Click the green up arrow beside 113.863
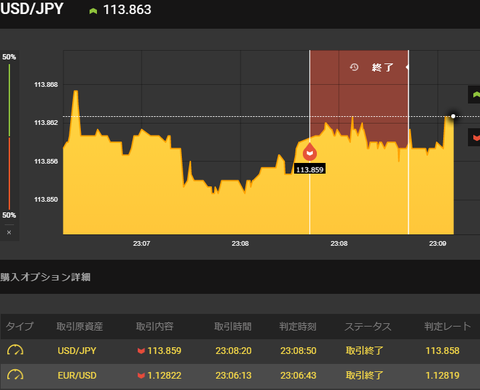This screenshot has height=390, width=480. click(x=93, y=11)
